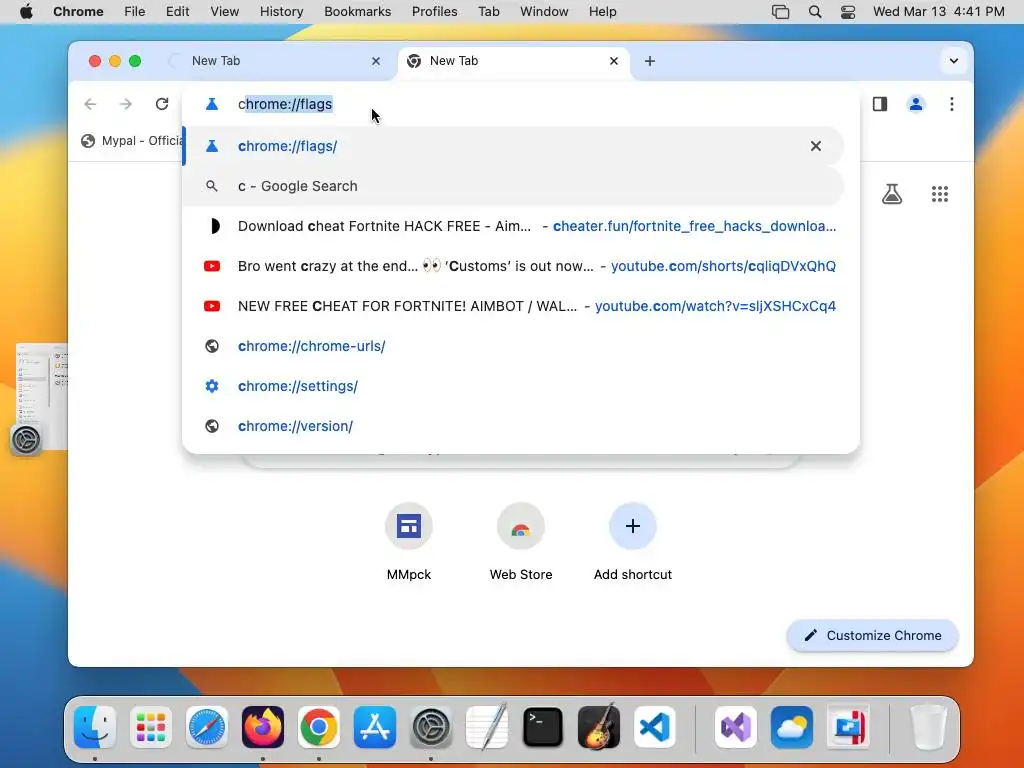Open the Bookmarks menu
The width and height of the screenshot is (1024, 768).
(357, 11)
